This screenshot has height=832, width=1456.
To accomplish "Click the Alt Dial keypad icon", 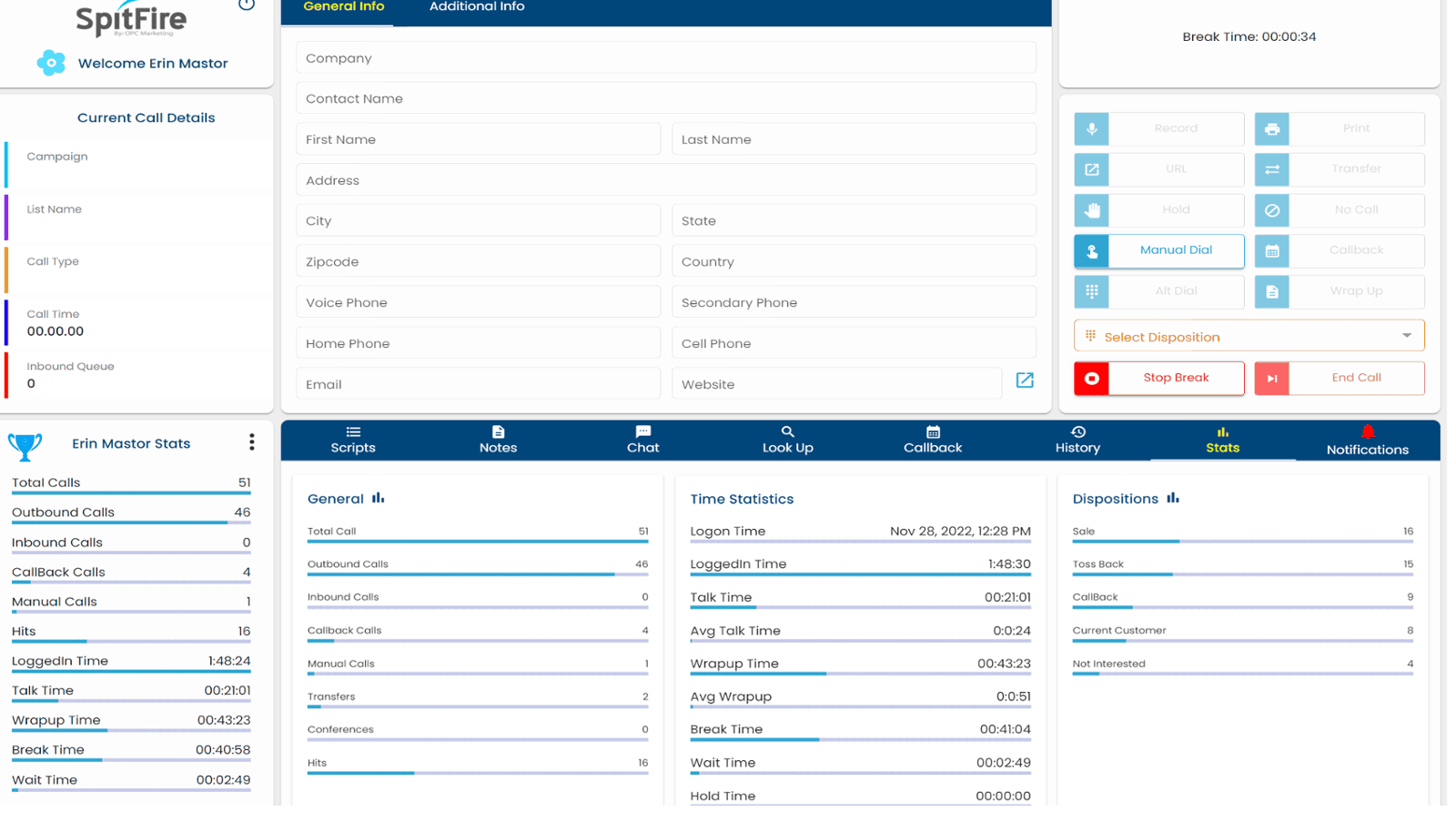I will pyautogui.click(x=1091, y=291).
